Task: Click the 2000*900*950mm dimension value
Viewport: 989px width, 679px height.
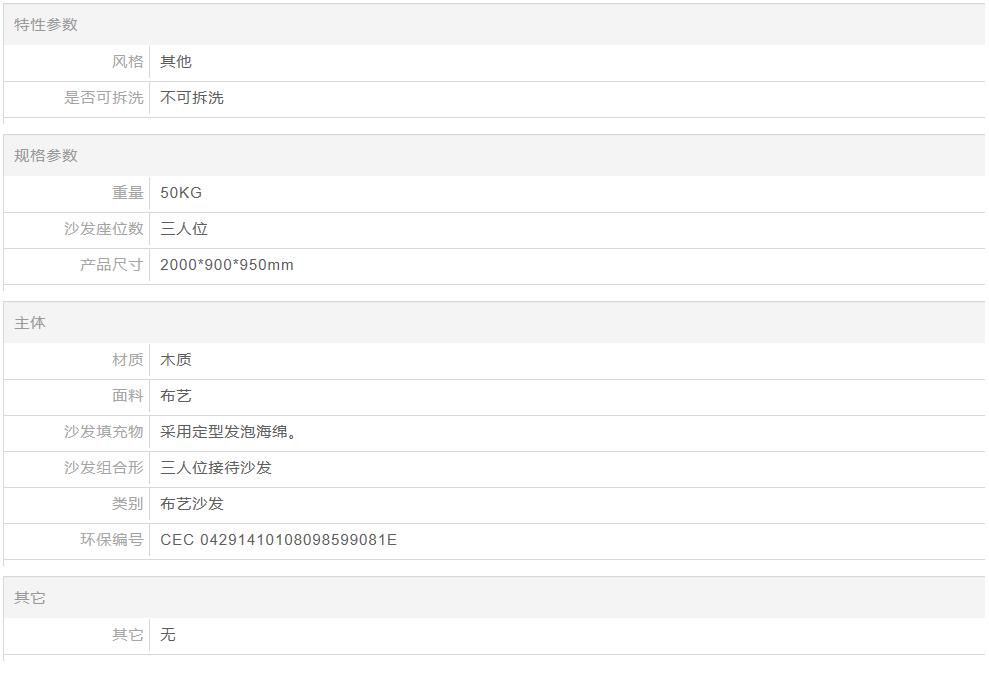Action: [227, 265]
